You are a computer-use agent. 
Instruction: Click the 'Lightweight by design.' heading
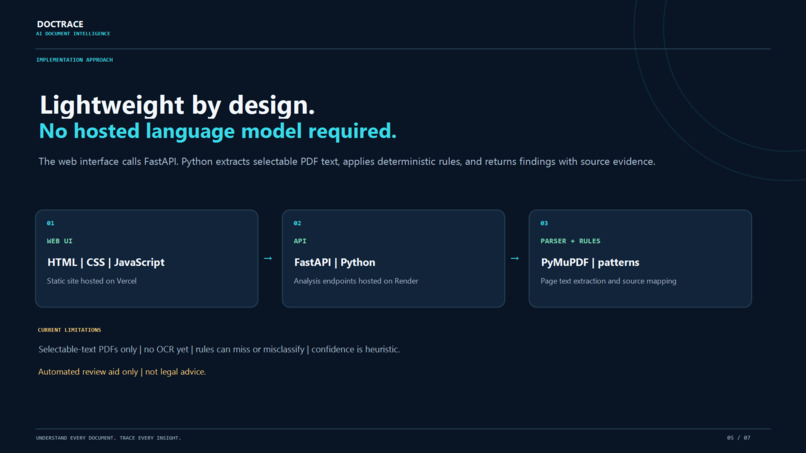point(177,105)
